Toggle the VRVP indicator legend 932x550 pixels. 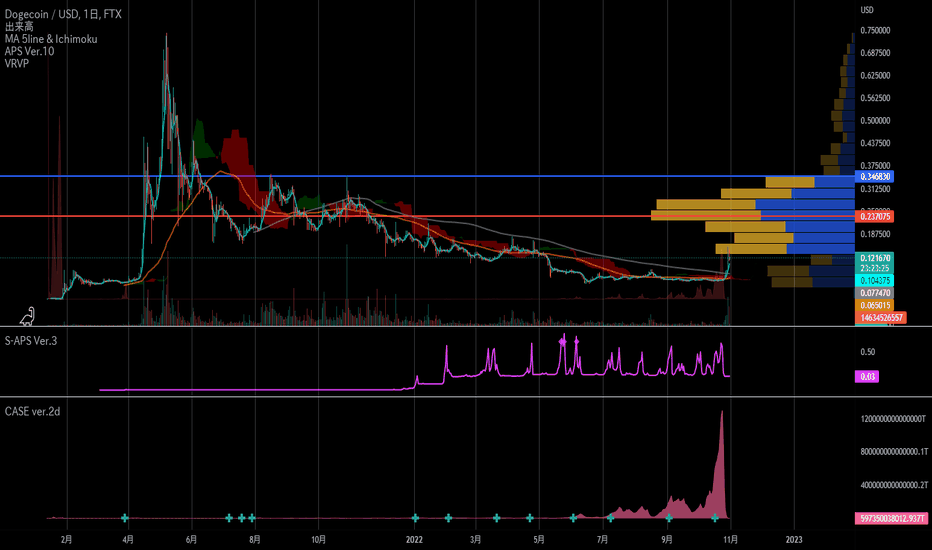(16, 65)
